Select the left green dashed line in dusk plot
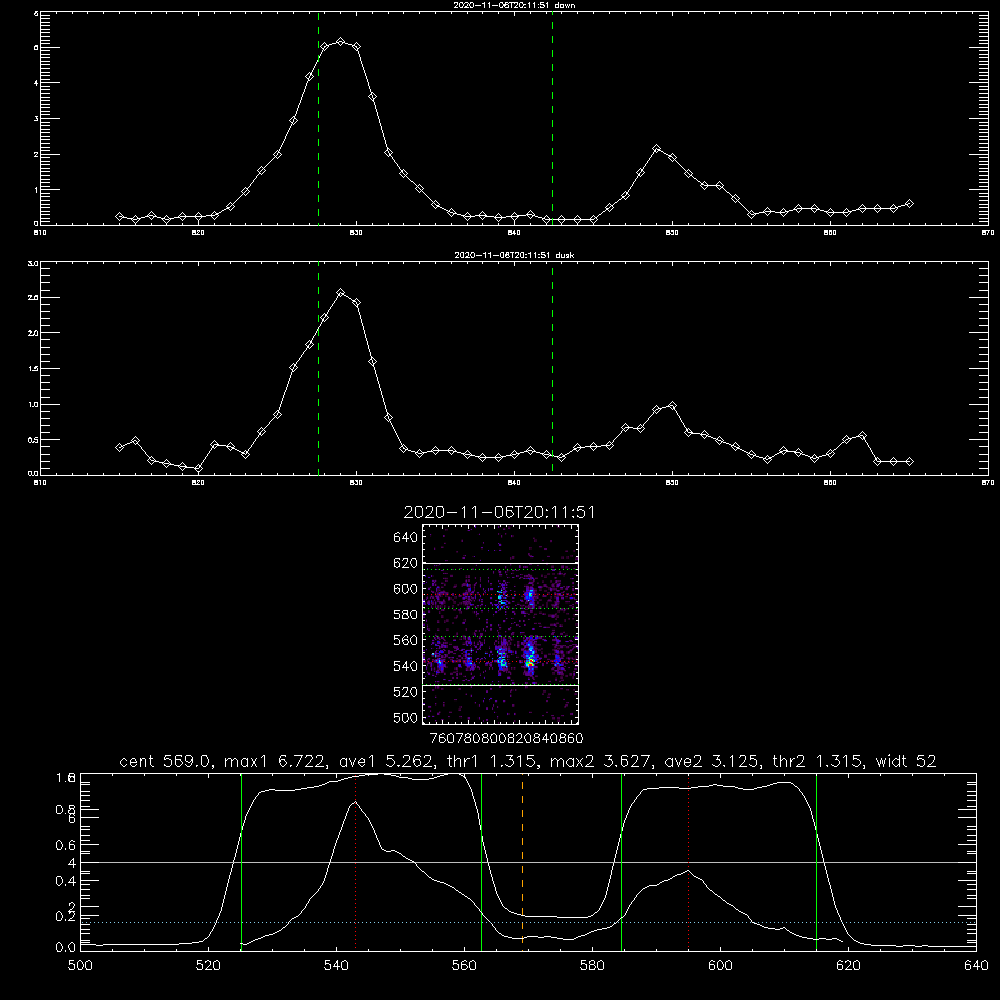This screenshot has width=1000, height=1000. [x=318, y=368]
